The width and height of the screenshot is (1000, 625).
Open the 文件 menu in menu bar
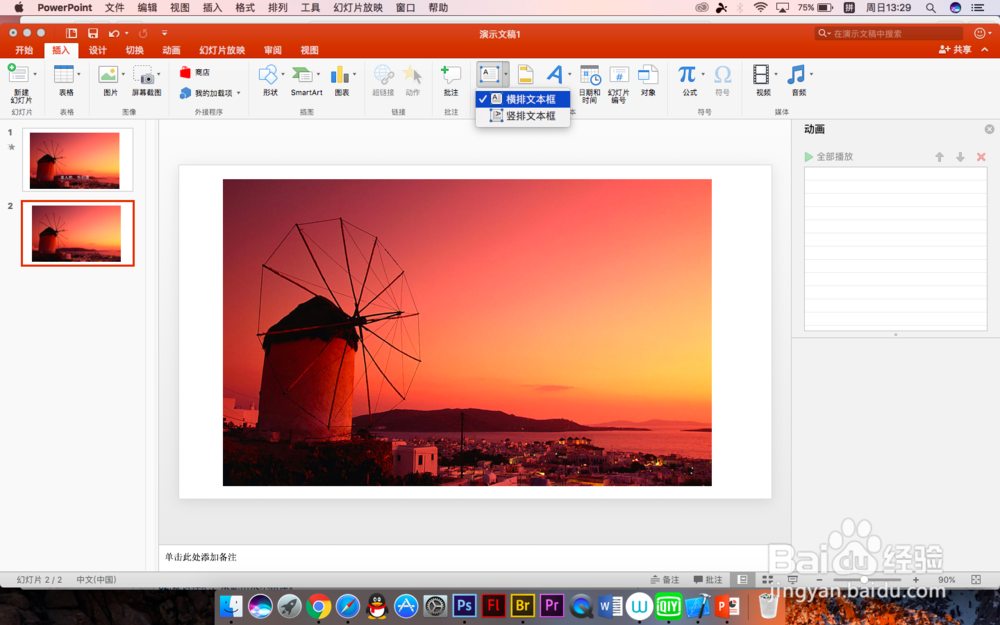115,8
